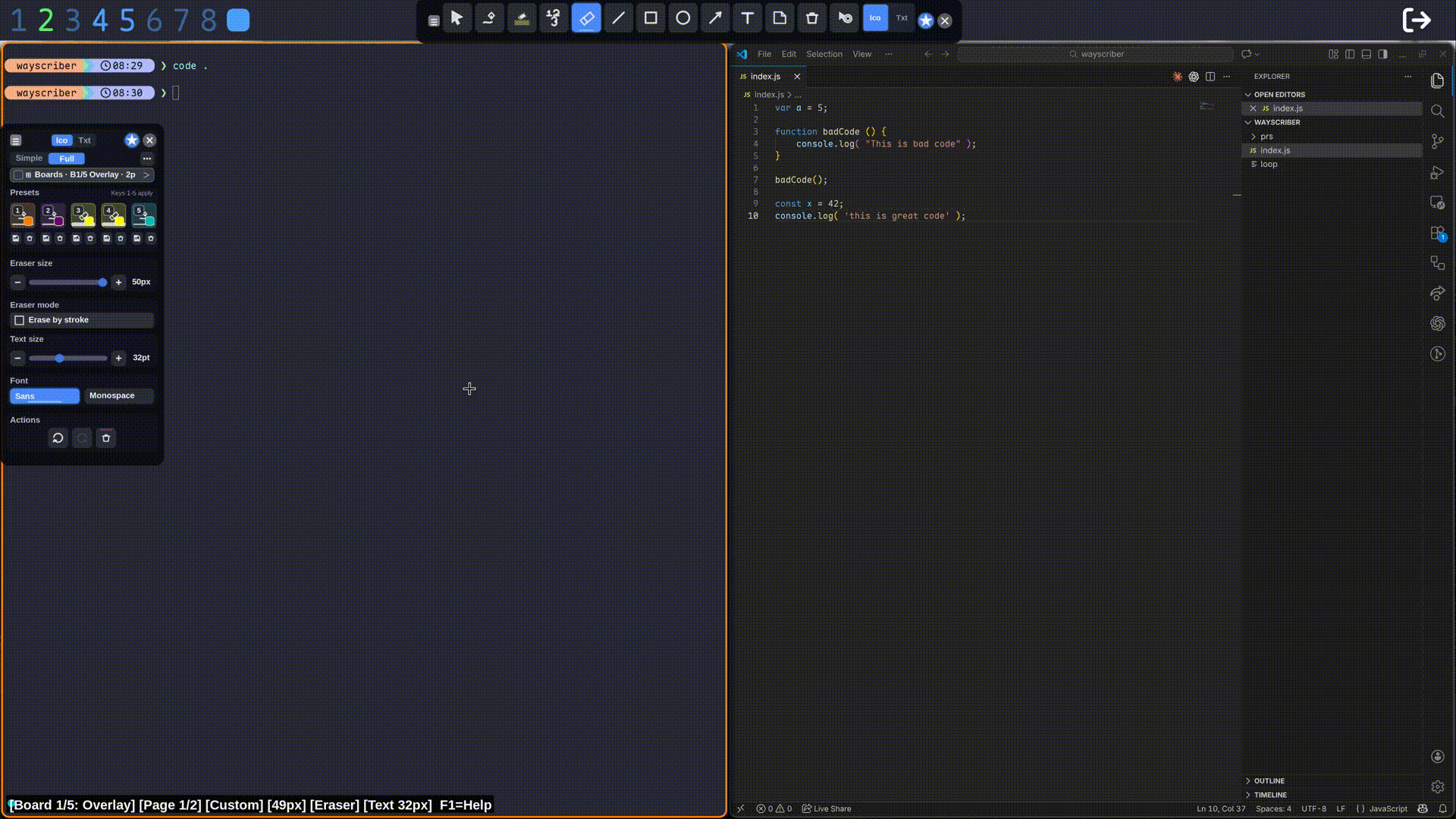Click Live Share in status bar
The width and height of the screenshot is (1456, 819).
[827, 808]
